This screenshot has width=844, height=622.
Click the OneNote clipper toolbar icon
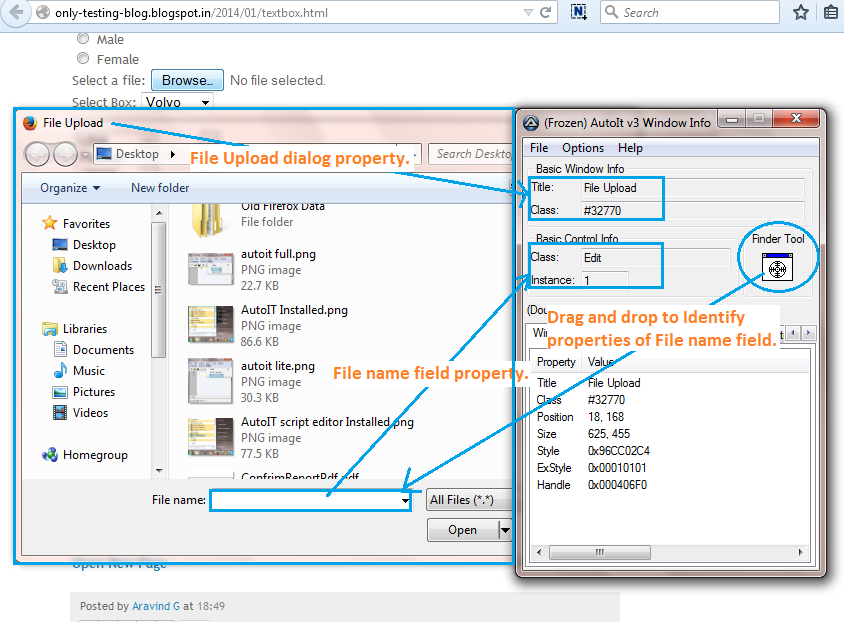(x=579, y=12)
